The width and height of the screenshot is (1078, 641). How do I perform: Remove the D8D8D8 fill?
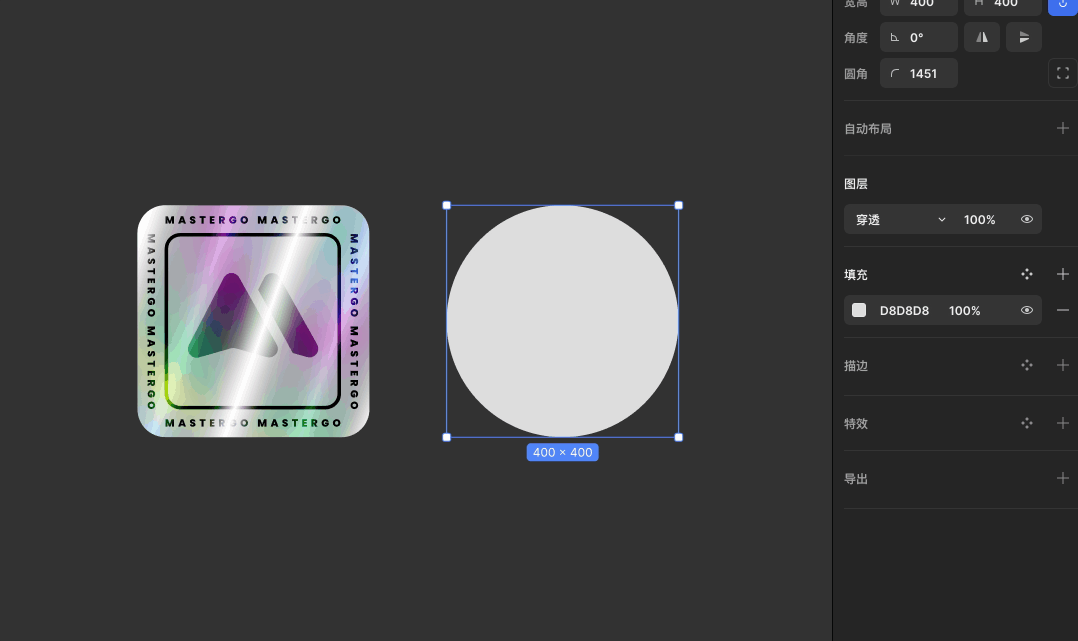(x=1062, y=310)
